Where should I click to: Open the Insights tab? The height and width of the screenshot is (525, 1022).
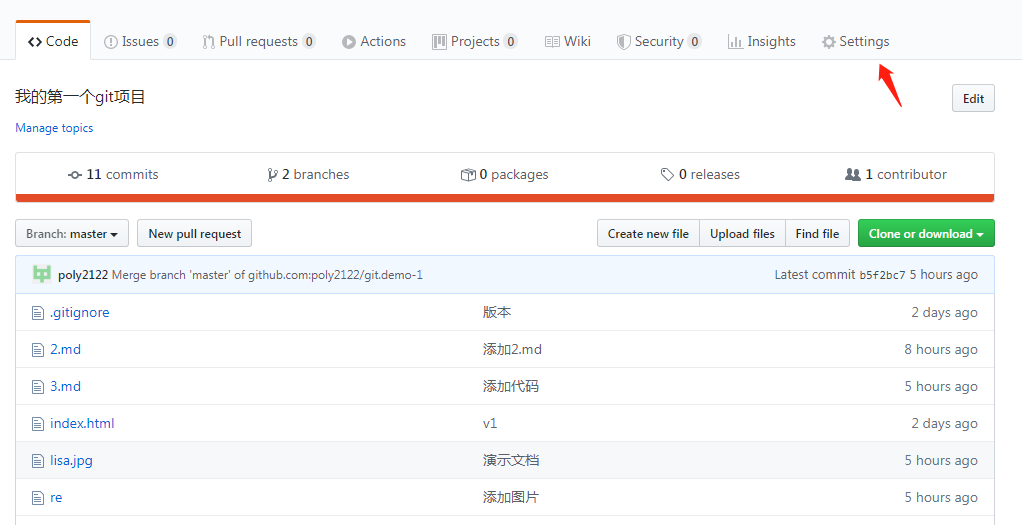(761, 41)
